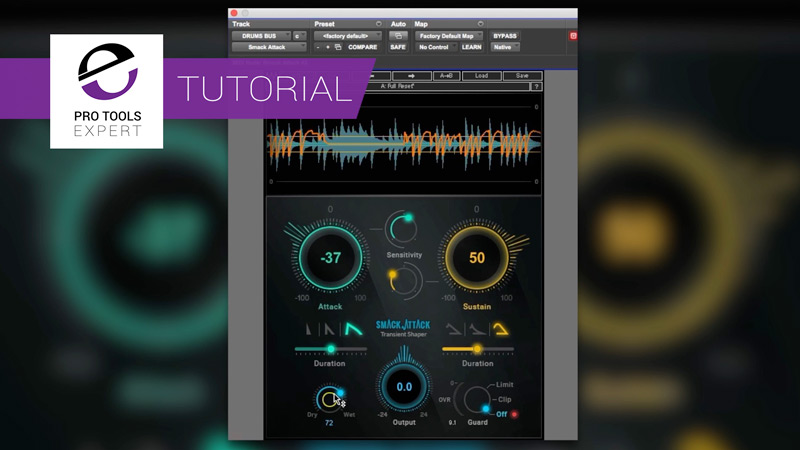
Task: Click the Guard reading 9.1
Action: (452, 422)
